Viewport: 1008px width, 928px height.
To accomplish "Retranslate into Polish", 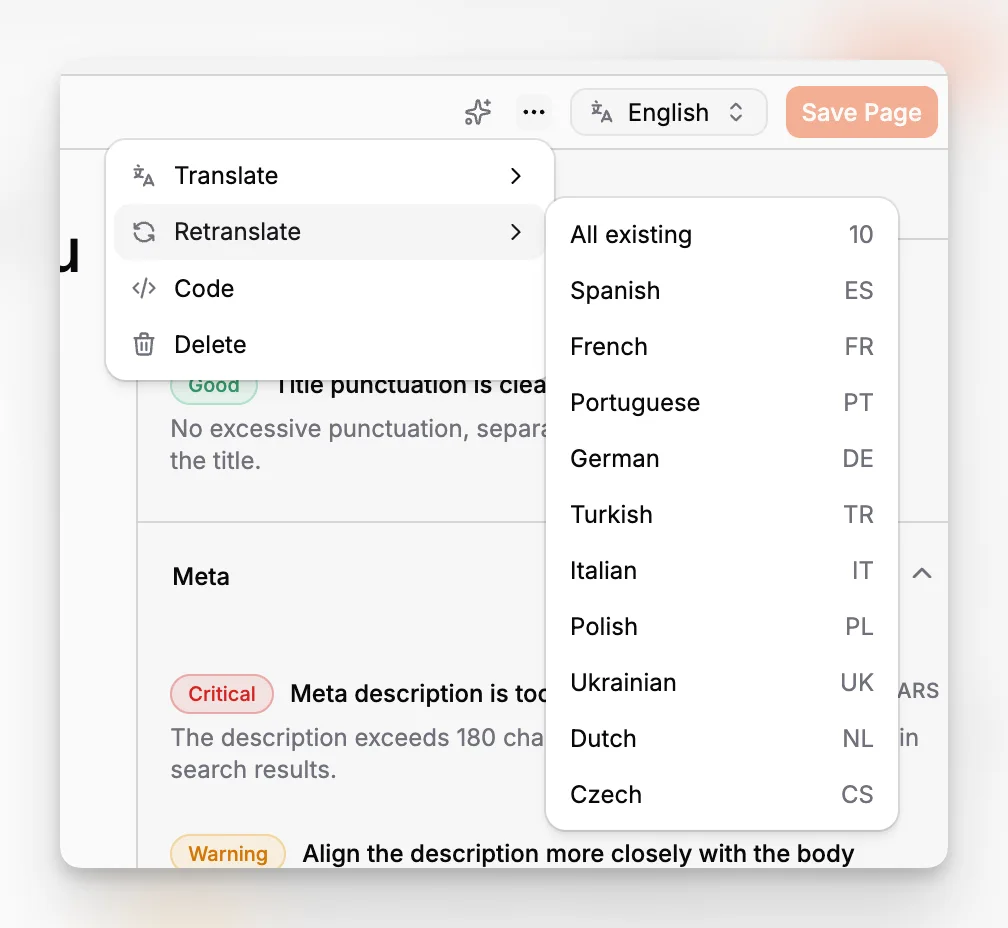I will click(x=721, y=627).
